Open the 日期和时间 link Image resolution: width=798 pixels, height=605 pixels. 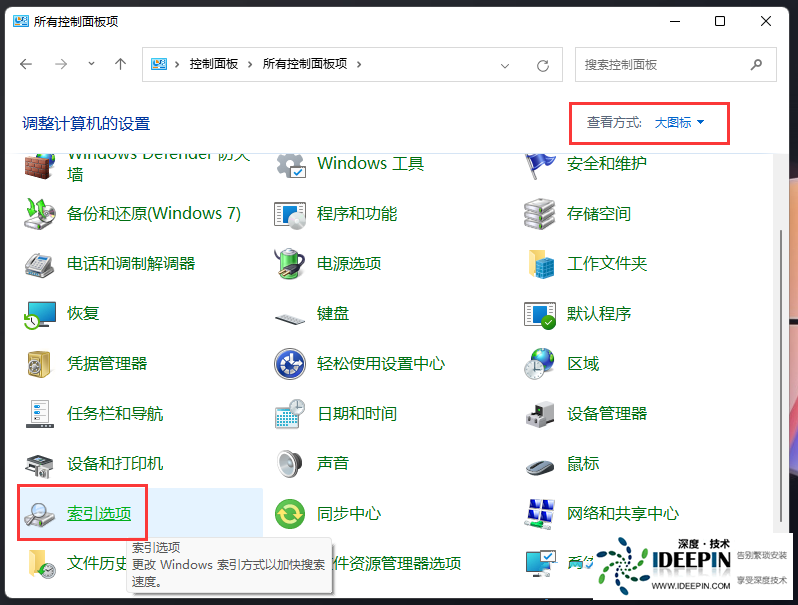[x=357, y=414]
